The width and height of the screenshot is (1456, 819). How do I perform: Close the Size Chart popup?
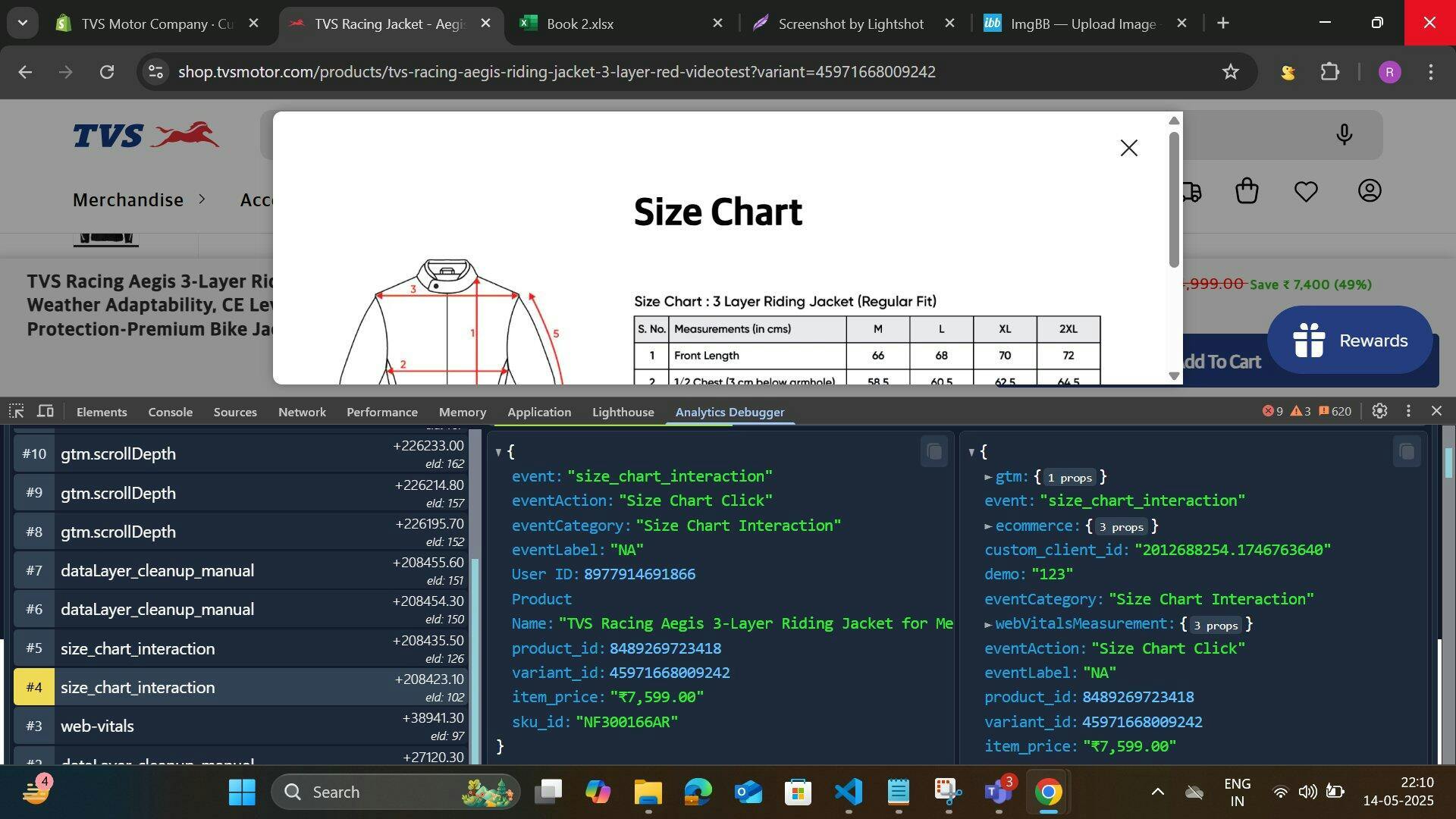pos(1128,148)
